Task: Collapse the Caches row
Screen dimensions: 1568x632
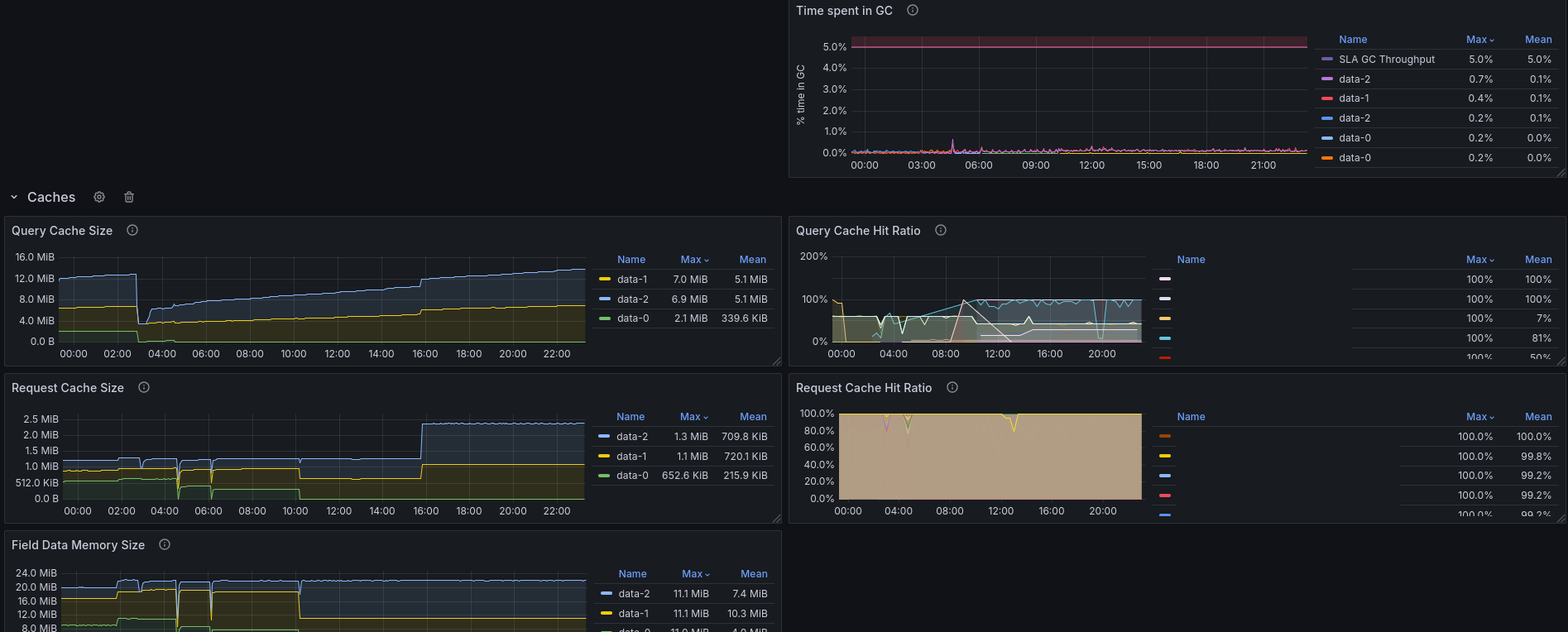Action: click(14, 198)
